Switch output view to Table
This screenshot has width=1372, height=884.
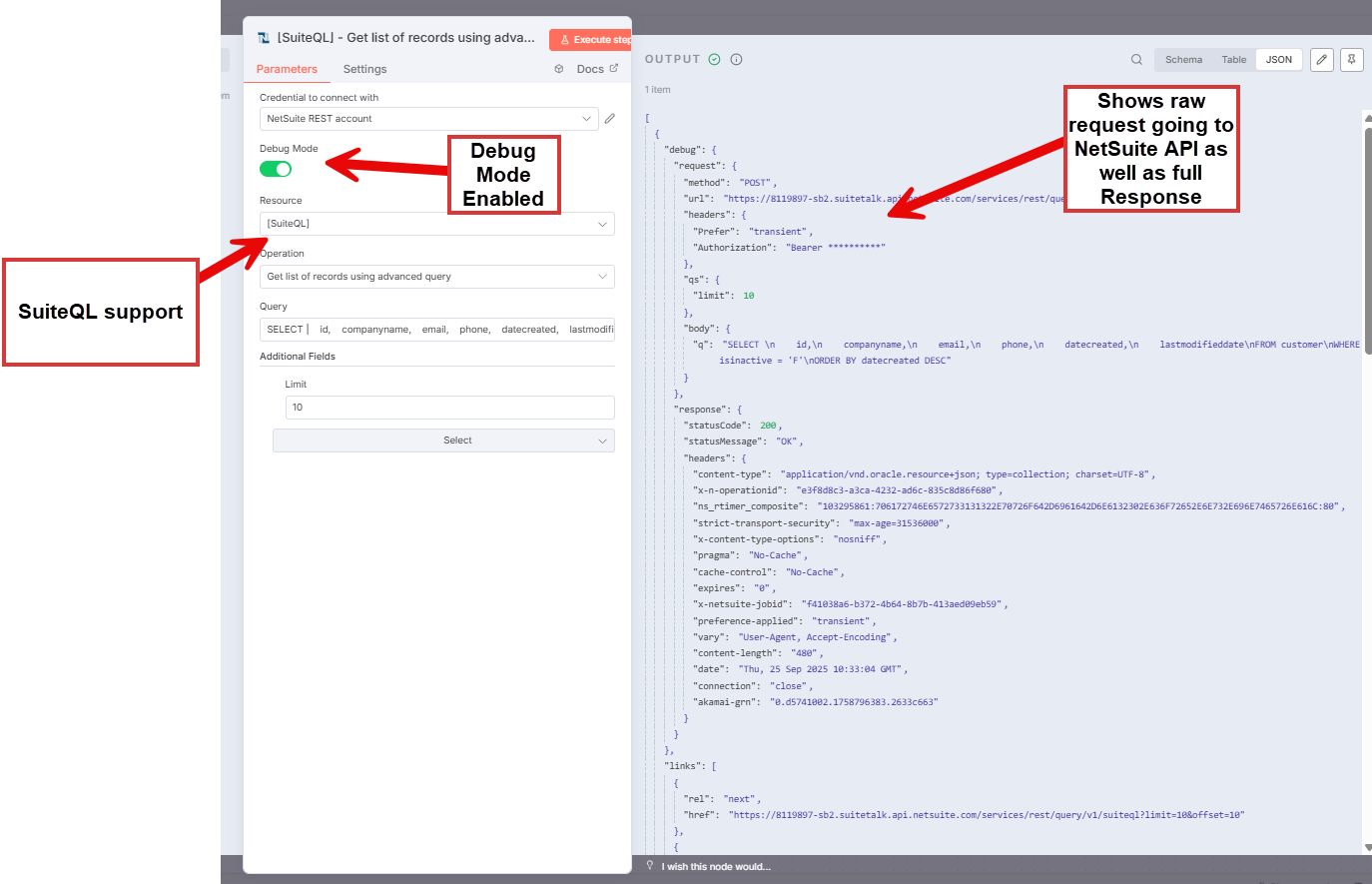click(x=1234, y=59)
